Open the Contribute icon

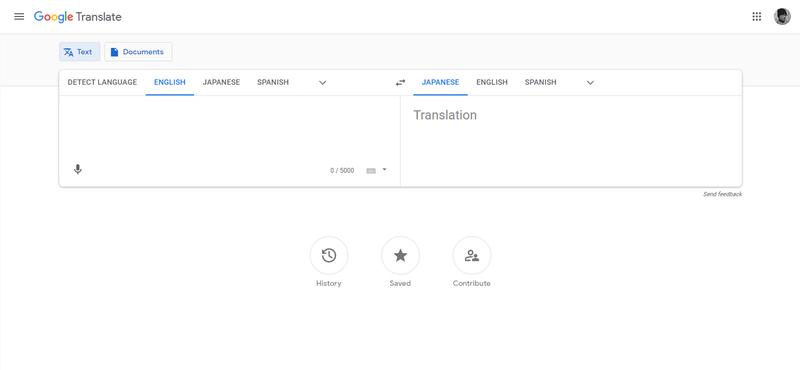472,256
